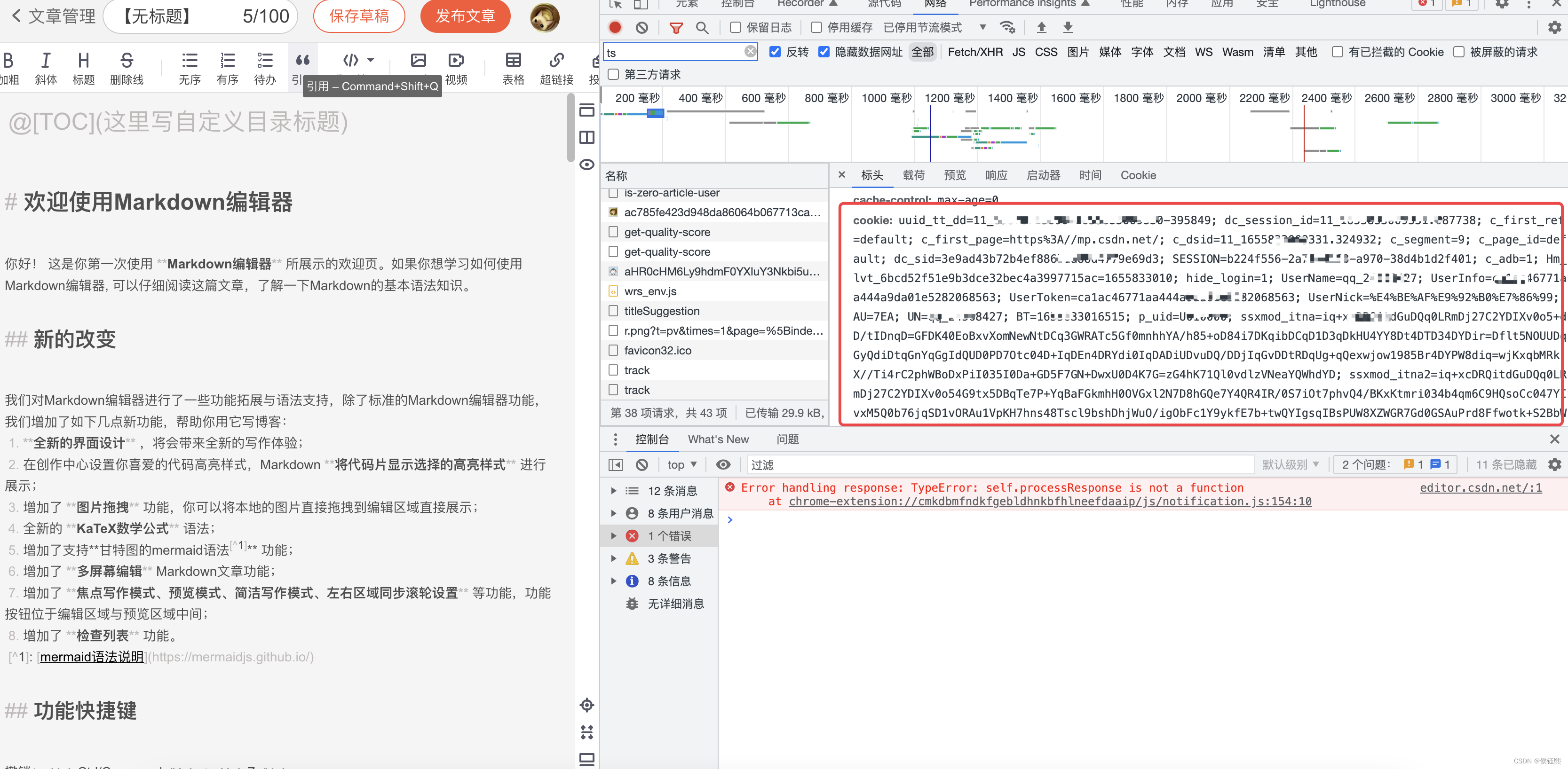Click the image insert (图片) icon
The height and width of the screenshot is (769, 1568).
[418, 61]
